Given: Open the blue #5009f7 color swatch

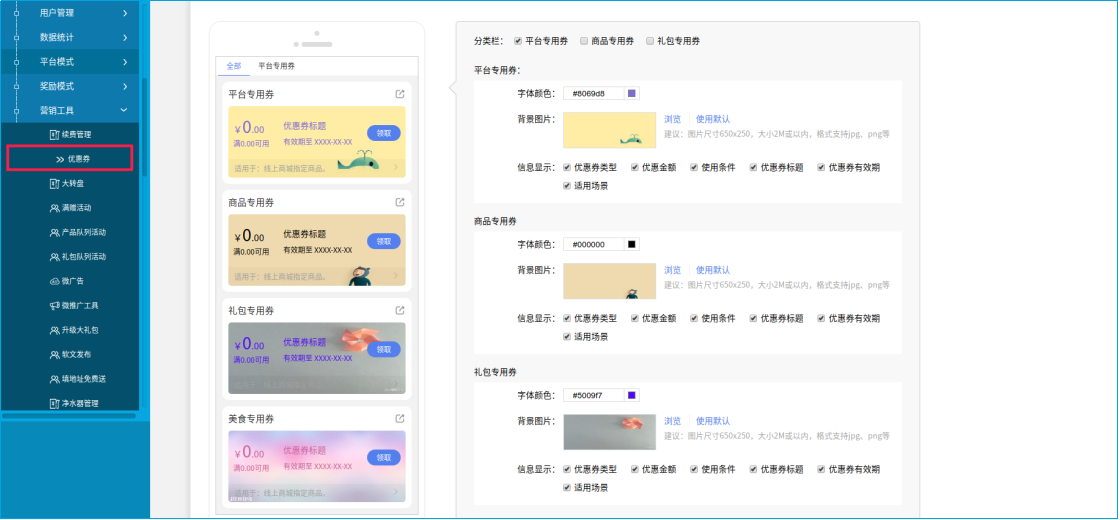Looking at the screenshot, I should pyautogui.click(x=631, y=395).
